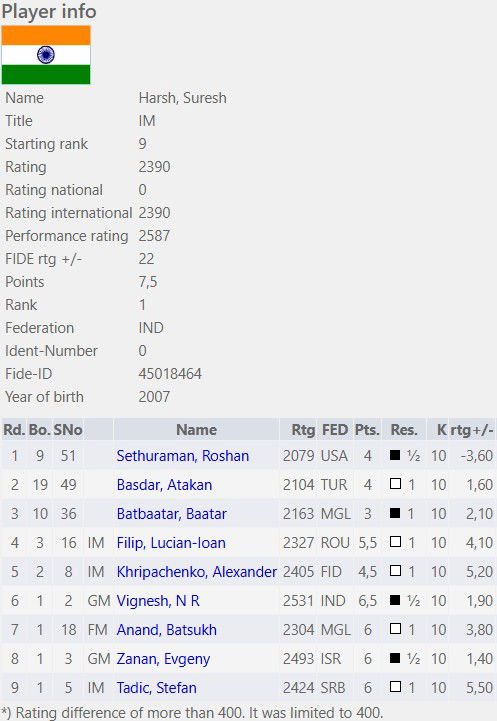Image resolution: width=497 pixels, height=721 pixels.
Task: Click white piece icon in round 7
Action: [395, 629]
